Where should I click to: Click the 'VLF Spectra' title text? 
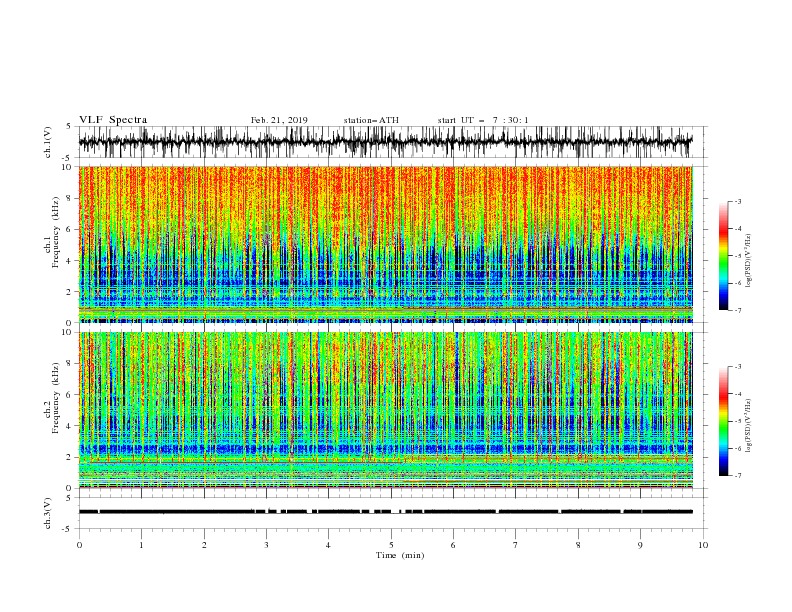[x=113, y=120]
